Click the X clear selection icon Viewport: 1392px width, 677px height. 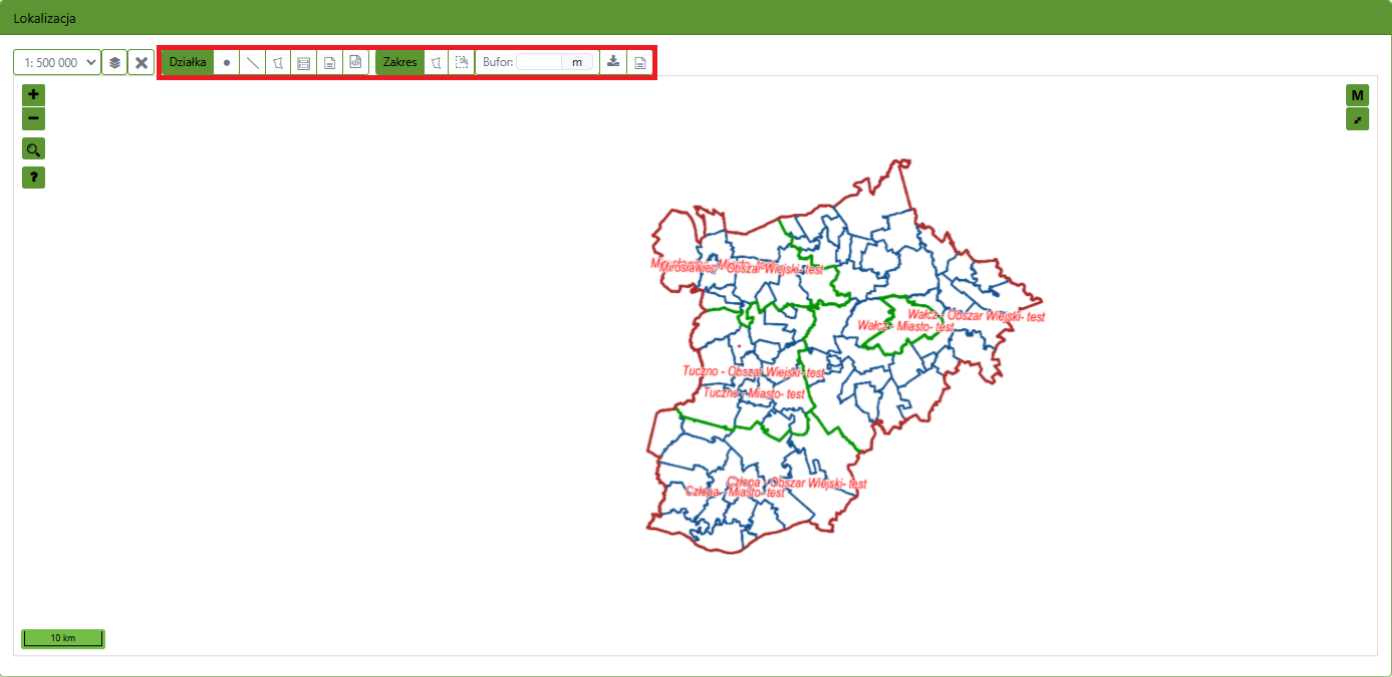tap(141, 62)
